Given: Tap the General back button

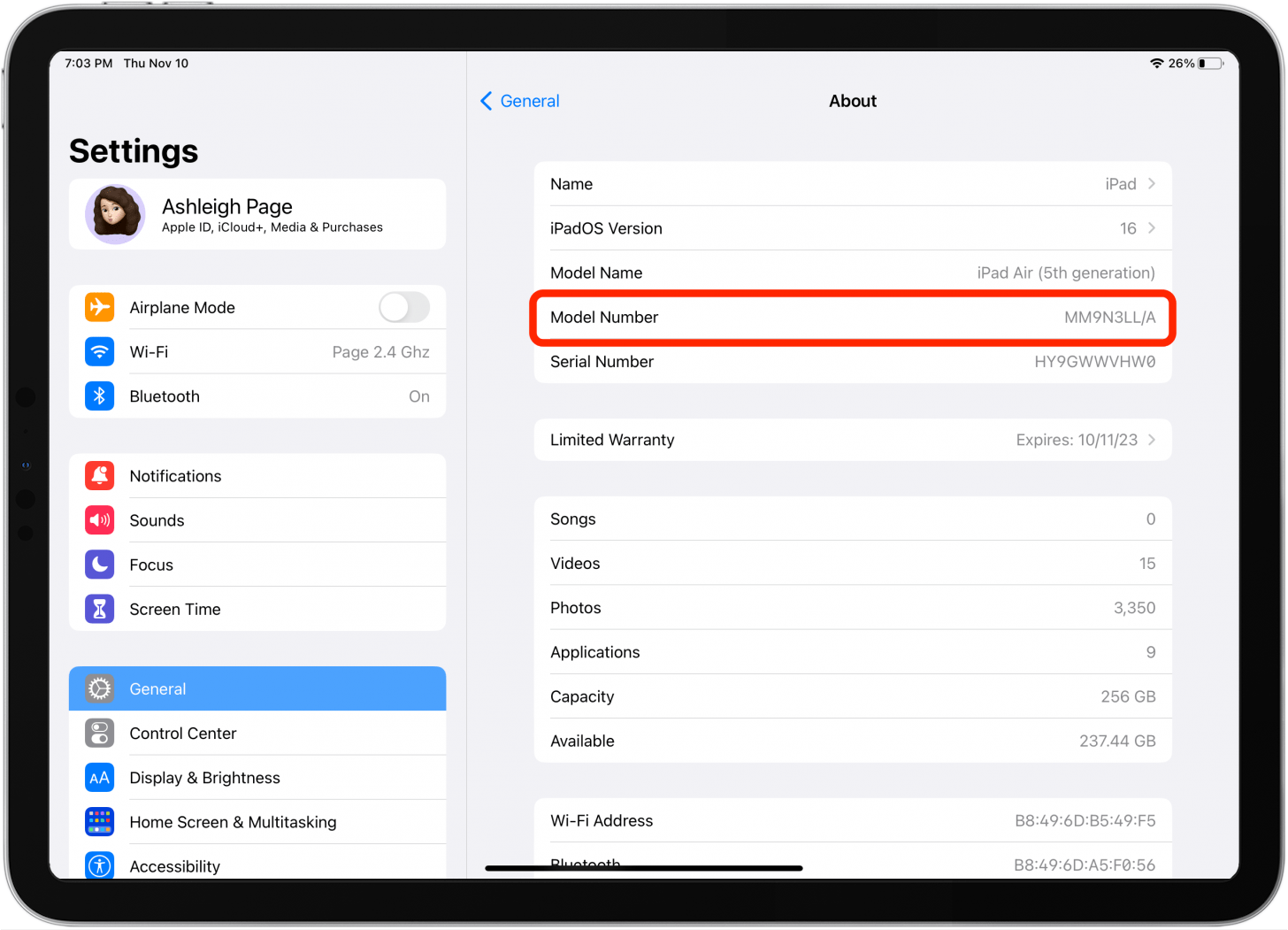Looking at the screenshot, I should (x=519, y=100).
